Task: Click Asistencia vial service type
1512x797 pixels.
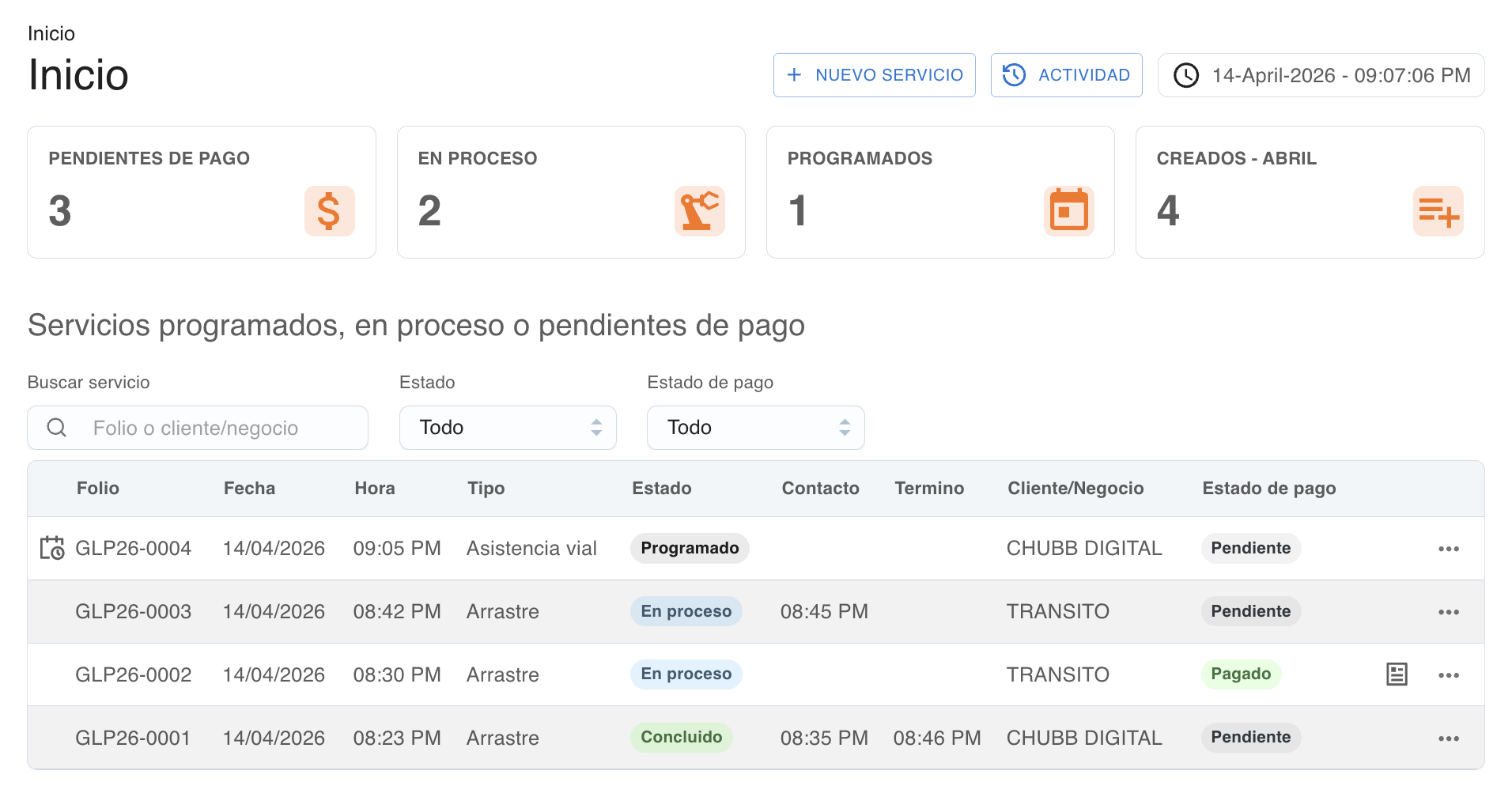Action: [x=531, y=548]
